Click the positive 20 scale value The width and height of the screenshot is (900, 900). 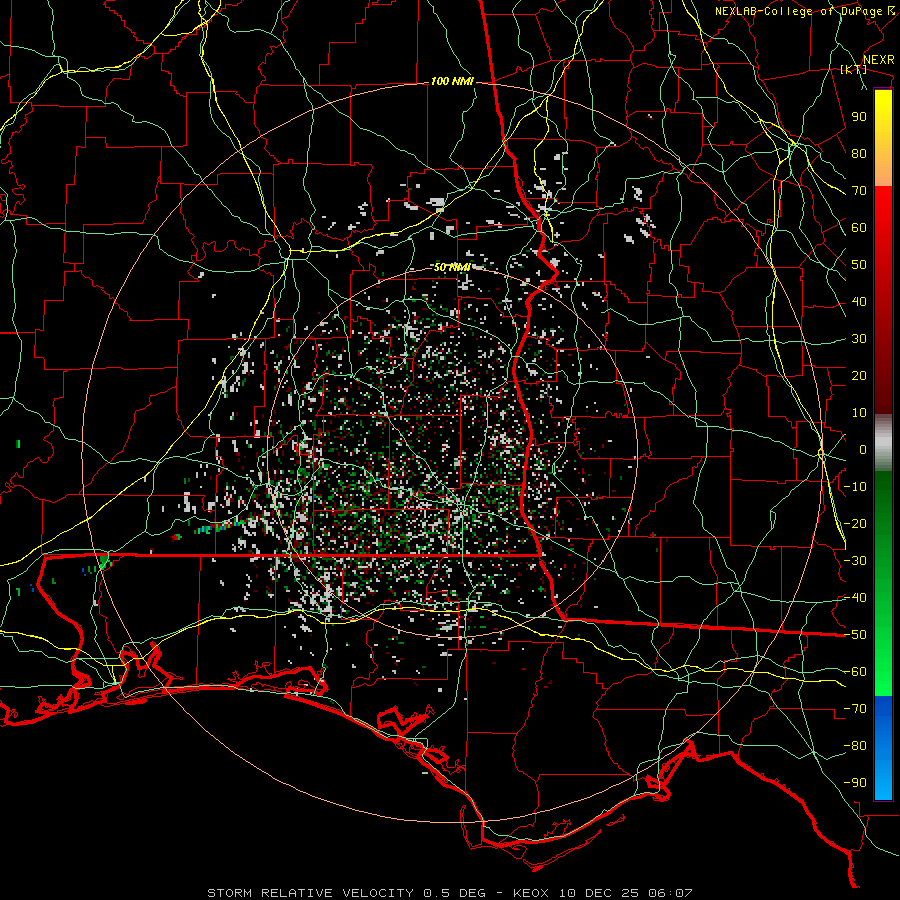pos(859,376)
